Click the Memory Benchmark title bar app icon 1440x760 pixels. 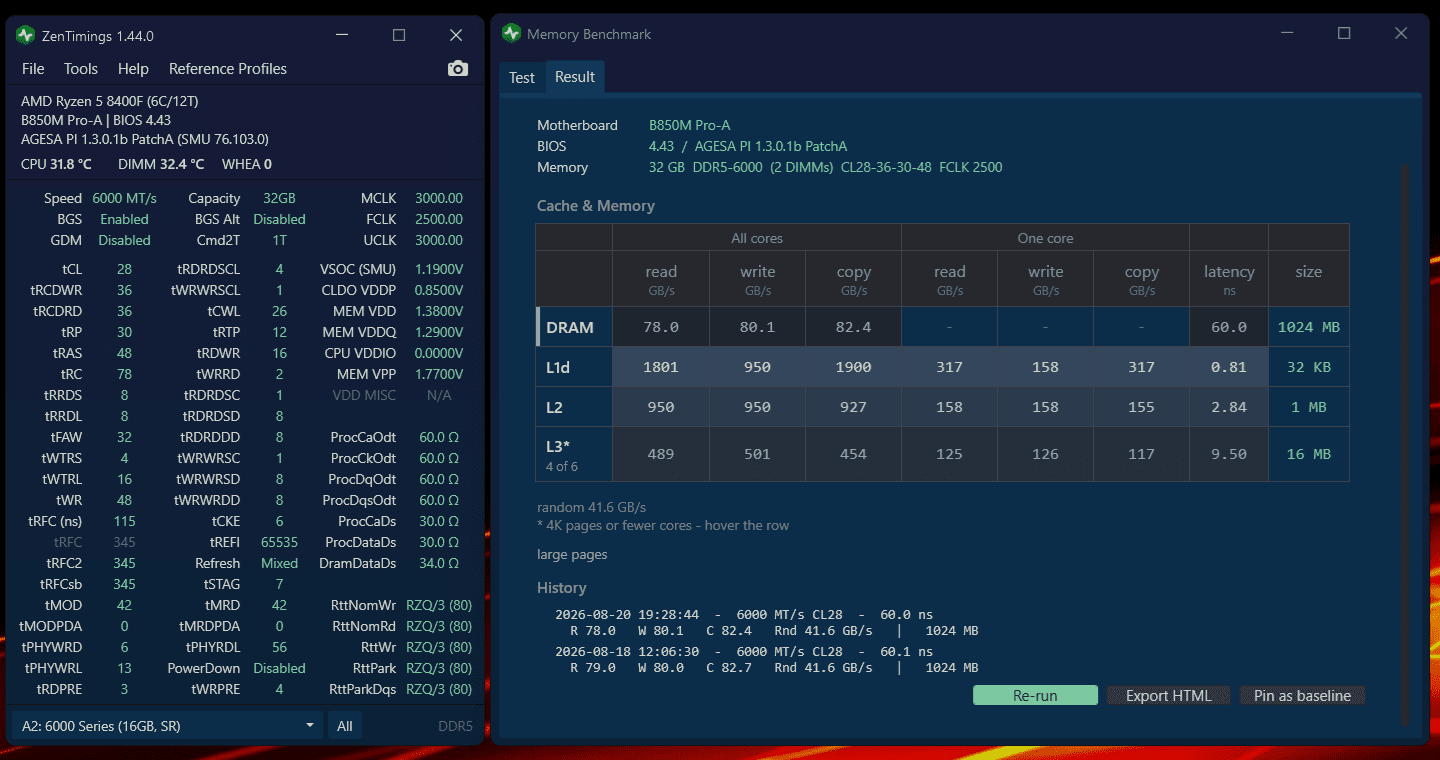pos(512,34)
